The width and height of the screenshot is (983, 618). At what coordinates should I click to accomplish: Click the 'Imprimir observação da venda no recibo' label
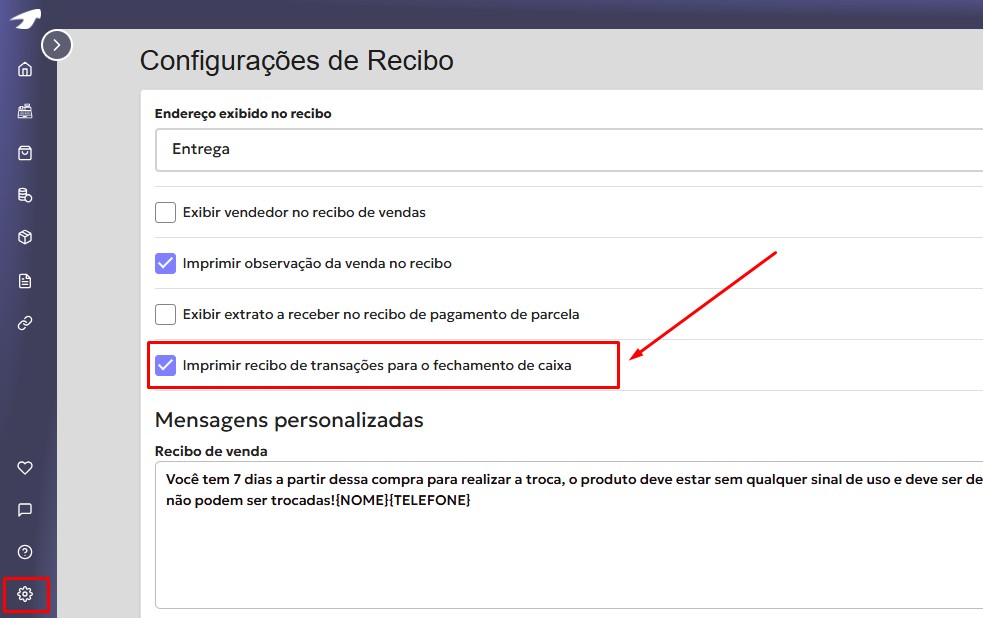[317, 264]
